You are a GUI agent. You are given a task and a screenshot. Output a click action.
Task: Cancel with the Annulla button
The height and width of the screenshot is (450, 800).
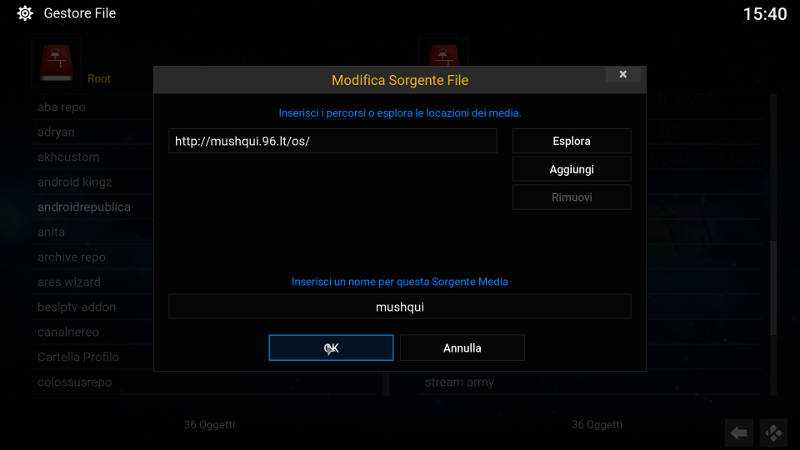click(462, 348)
